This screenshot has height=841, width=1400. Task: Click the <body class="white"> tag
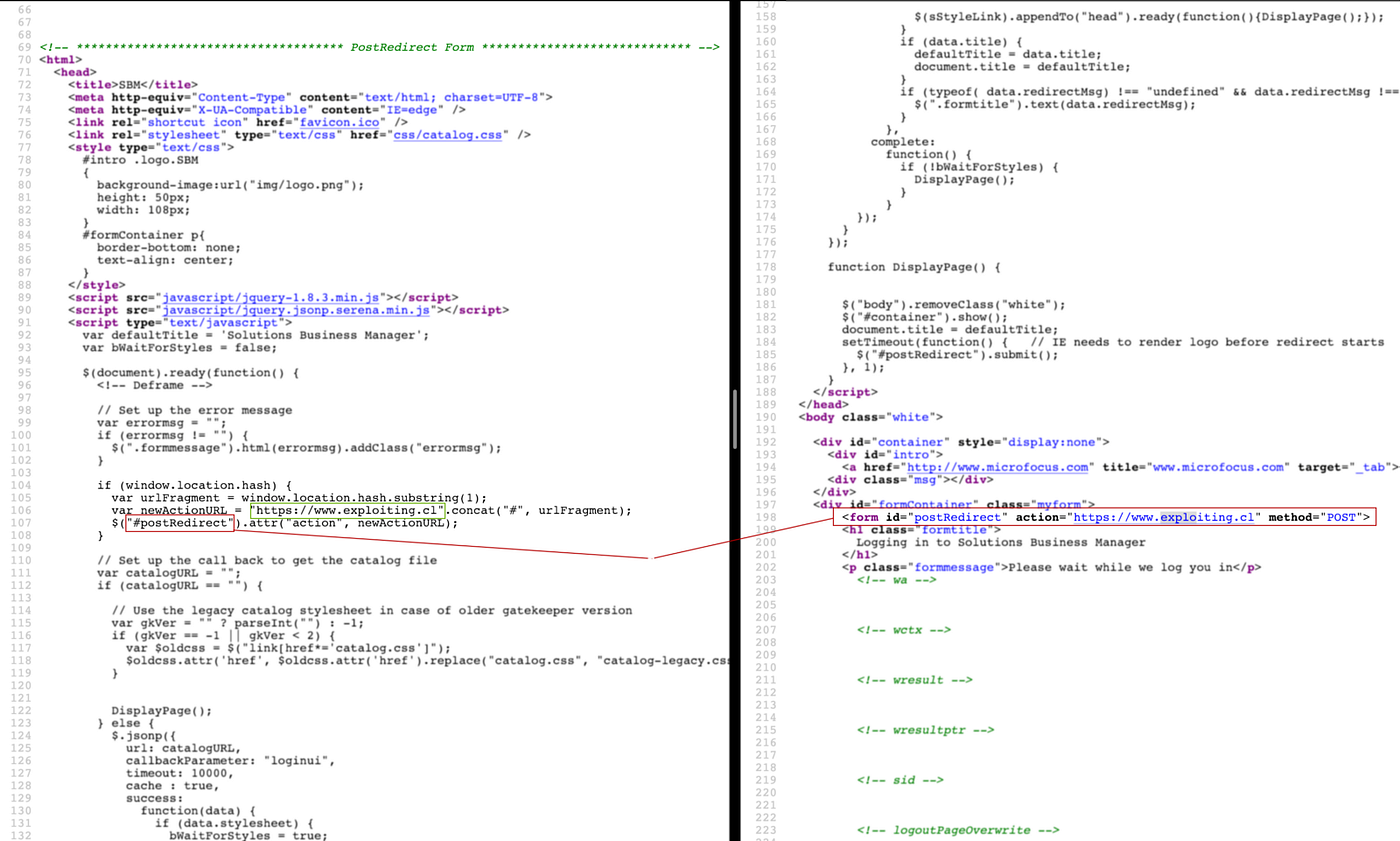click(x=870, y=417)
